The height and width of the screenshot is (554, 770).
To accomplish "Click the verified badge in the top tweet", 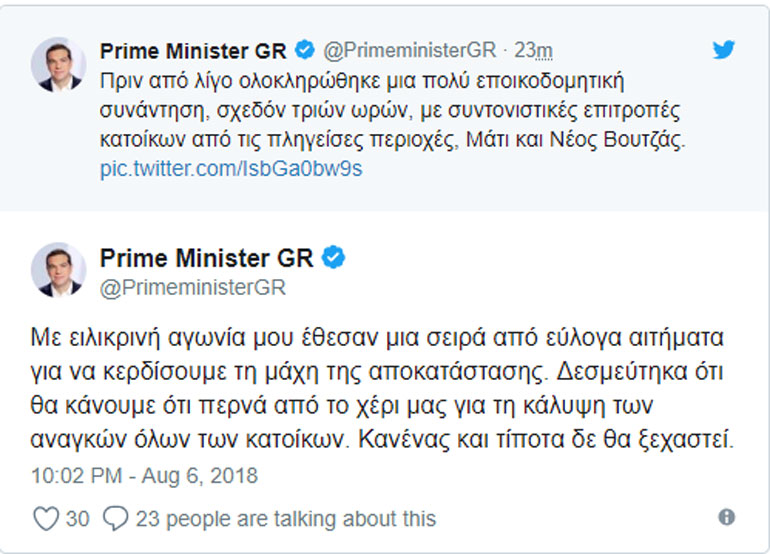I will 305,50.
